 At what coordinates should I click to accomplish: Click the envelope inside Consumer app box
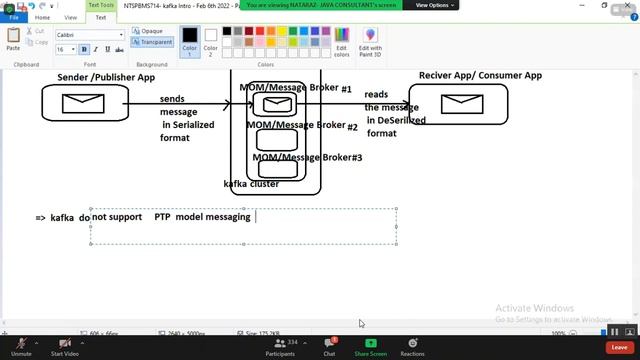pos(462,104)
